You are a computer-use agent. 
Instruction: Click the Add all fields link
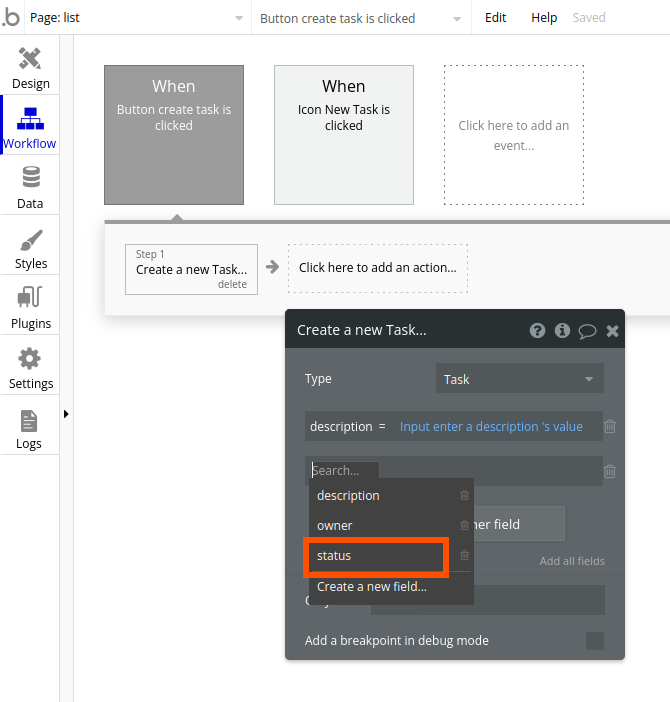coord(572,561)
